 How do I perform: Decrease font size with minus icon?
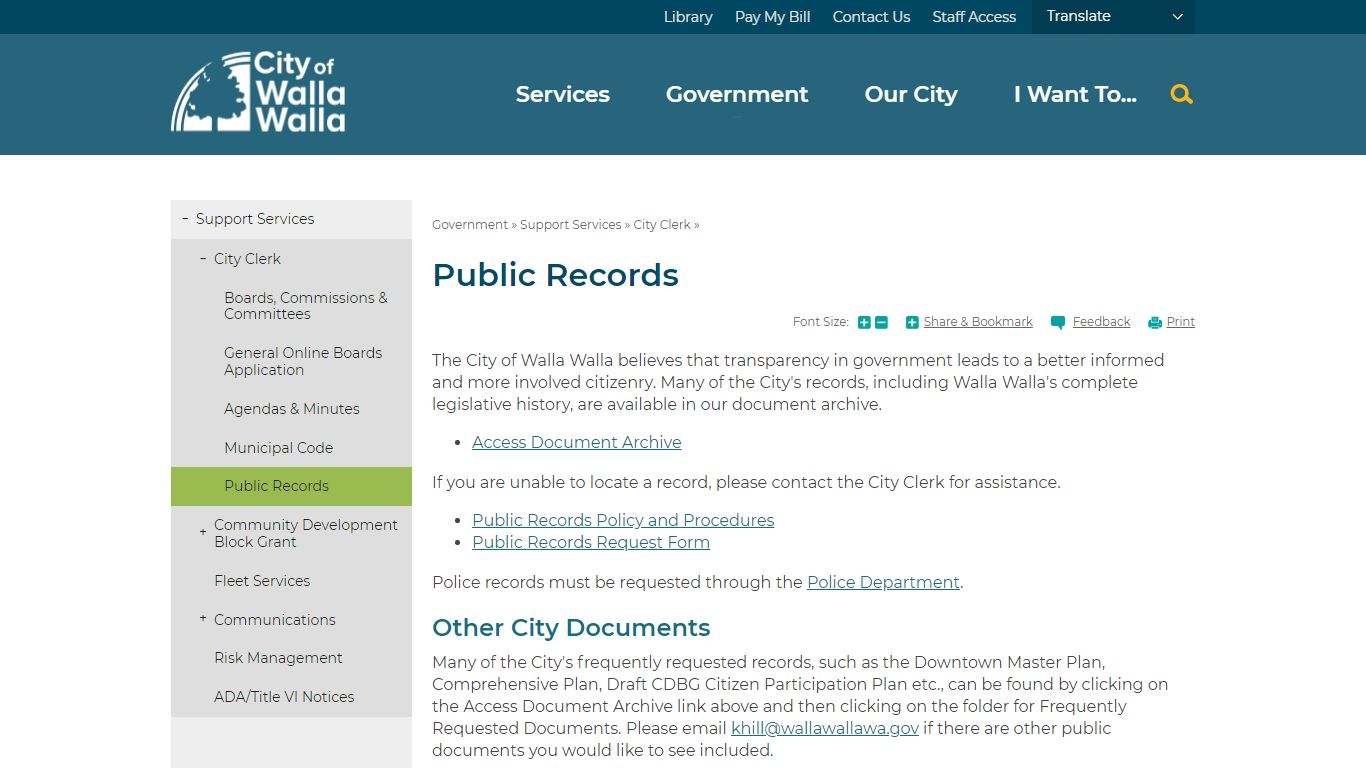[881, 322]
